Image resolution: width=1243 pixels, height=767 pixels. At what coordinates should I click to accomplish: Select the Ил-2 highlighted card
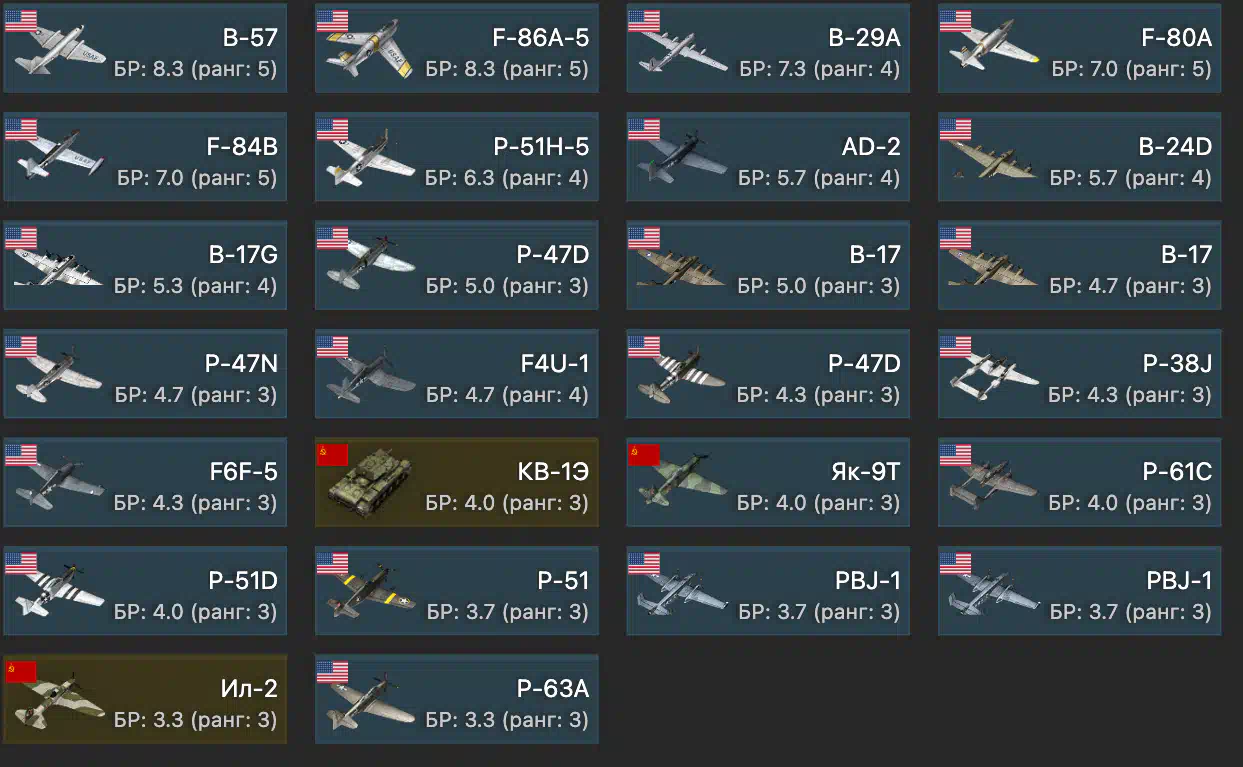(x=145, y=699)
